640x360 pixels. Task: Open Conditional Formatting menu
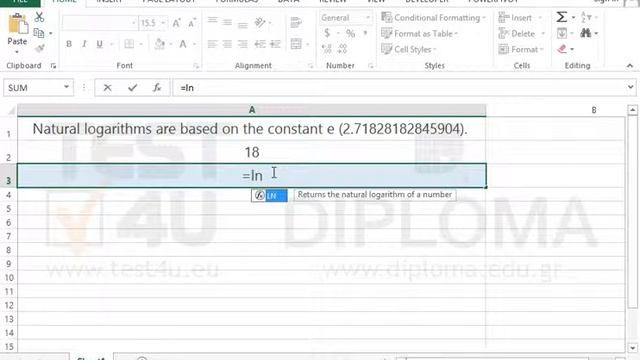click(433, 18)
